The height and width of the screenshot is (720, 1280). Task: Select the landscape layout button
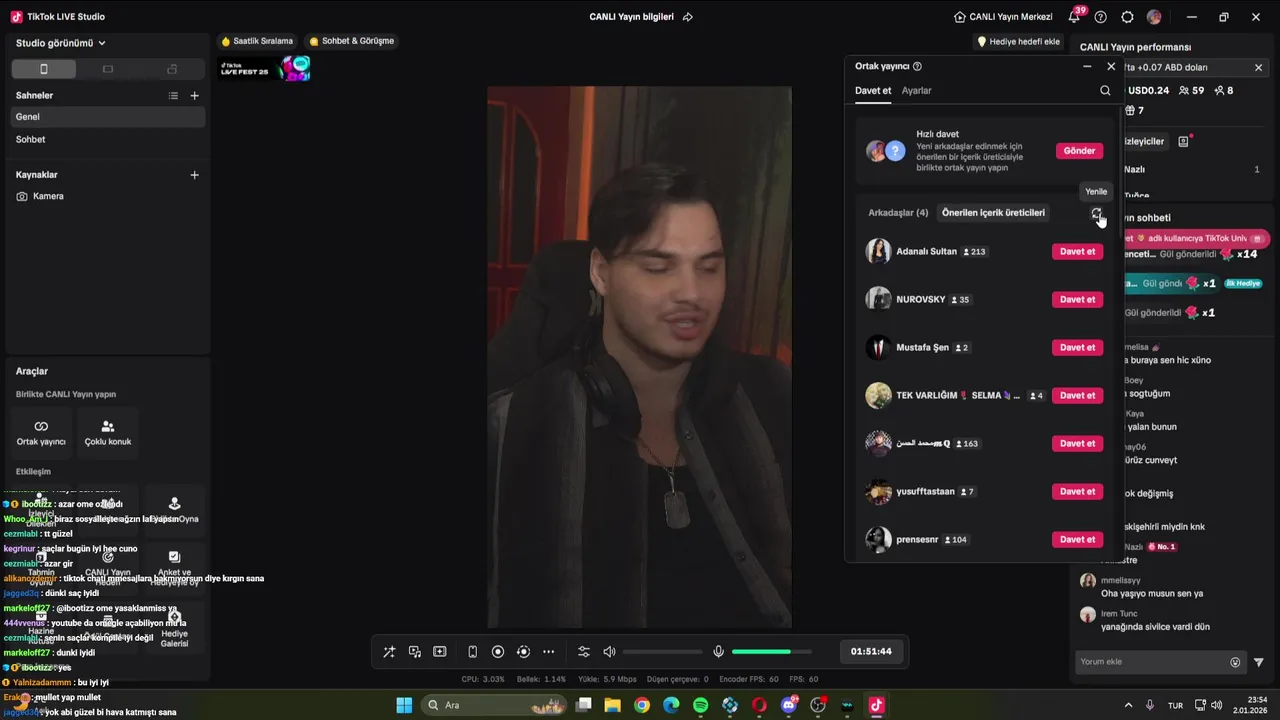coord(108,69)
